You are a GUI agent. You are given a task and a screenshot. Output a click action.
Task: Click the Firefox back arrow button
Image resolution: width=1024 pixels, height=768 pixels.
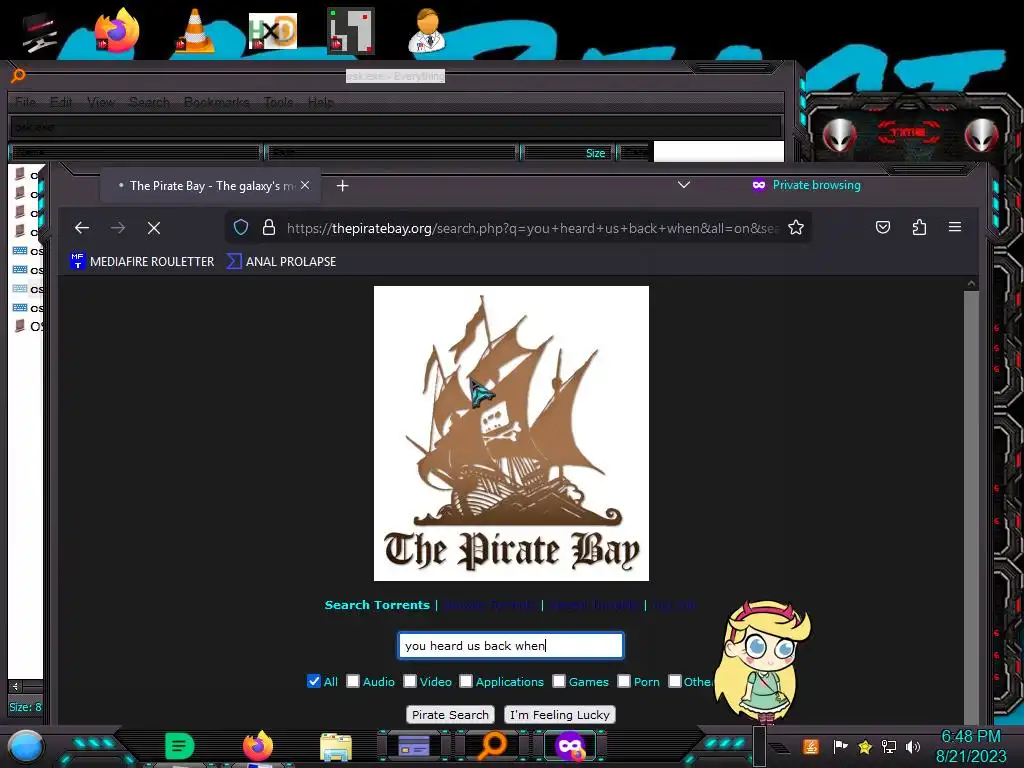(x=82, y=228)
